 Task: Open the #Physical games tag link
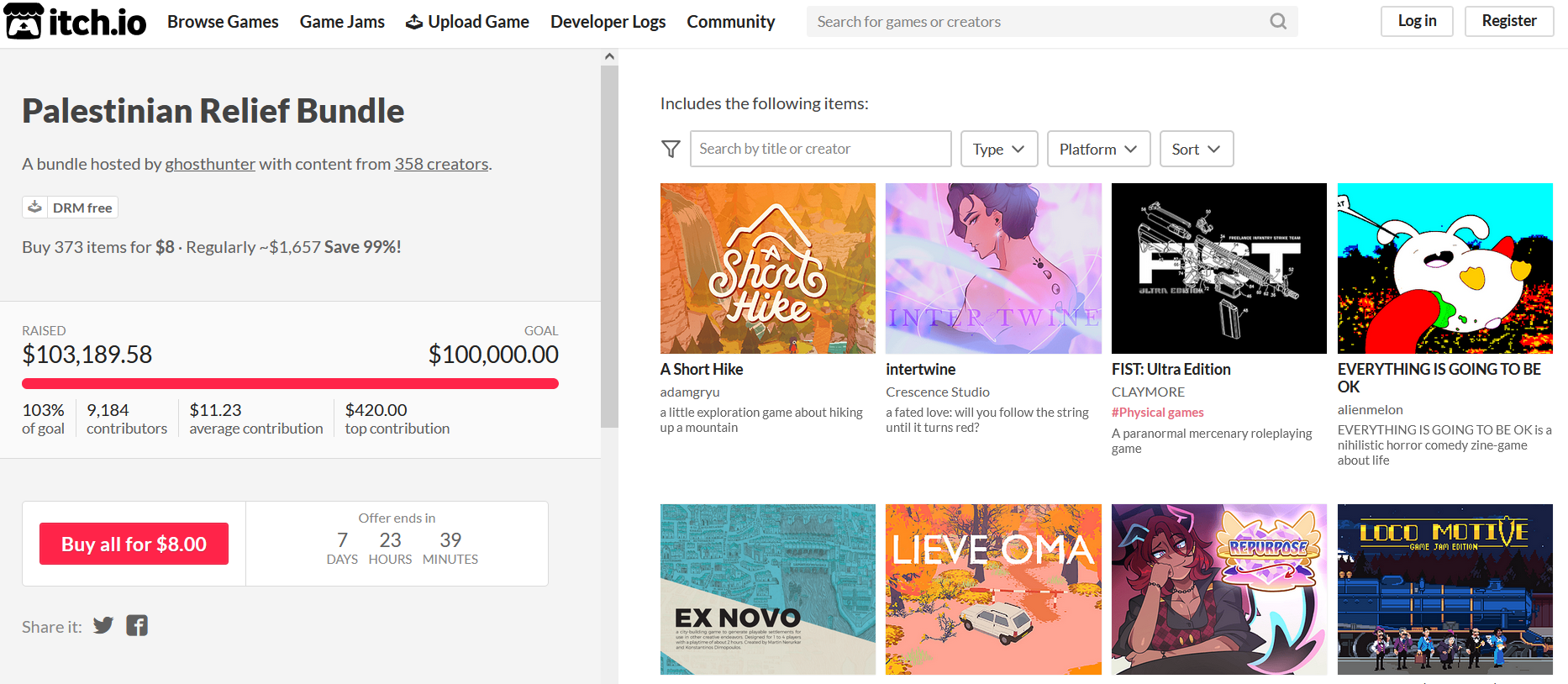pyautogui.click(x=1158, y=413)
